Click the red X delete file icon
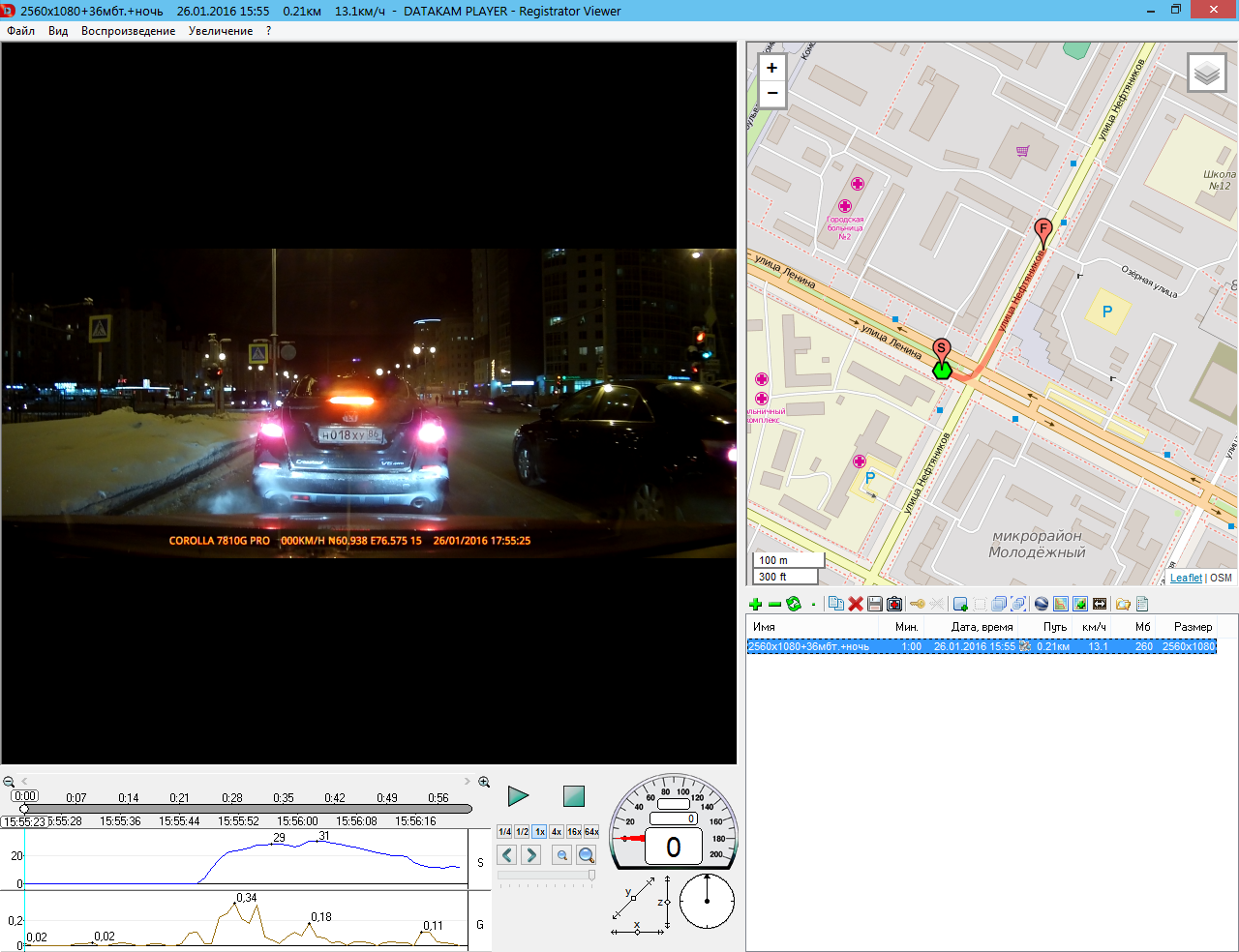 click(x=856, y=604)
